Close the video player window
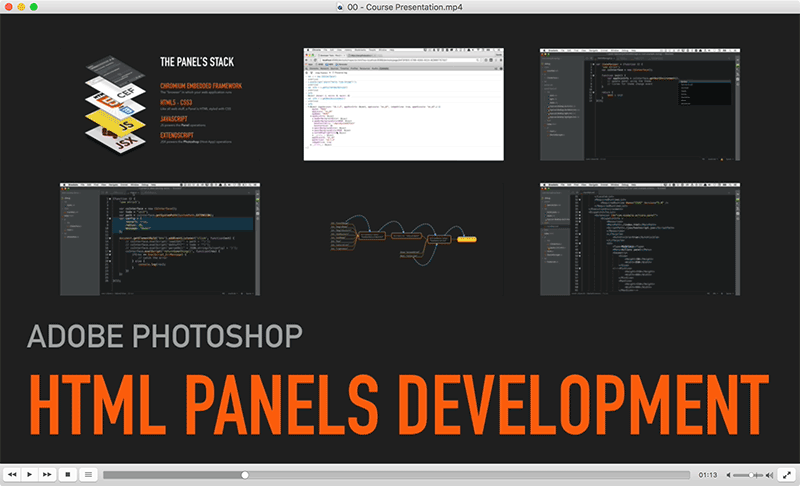 [x=8, y=7]
